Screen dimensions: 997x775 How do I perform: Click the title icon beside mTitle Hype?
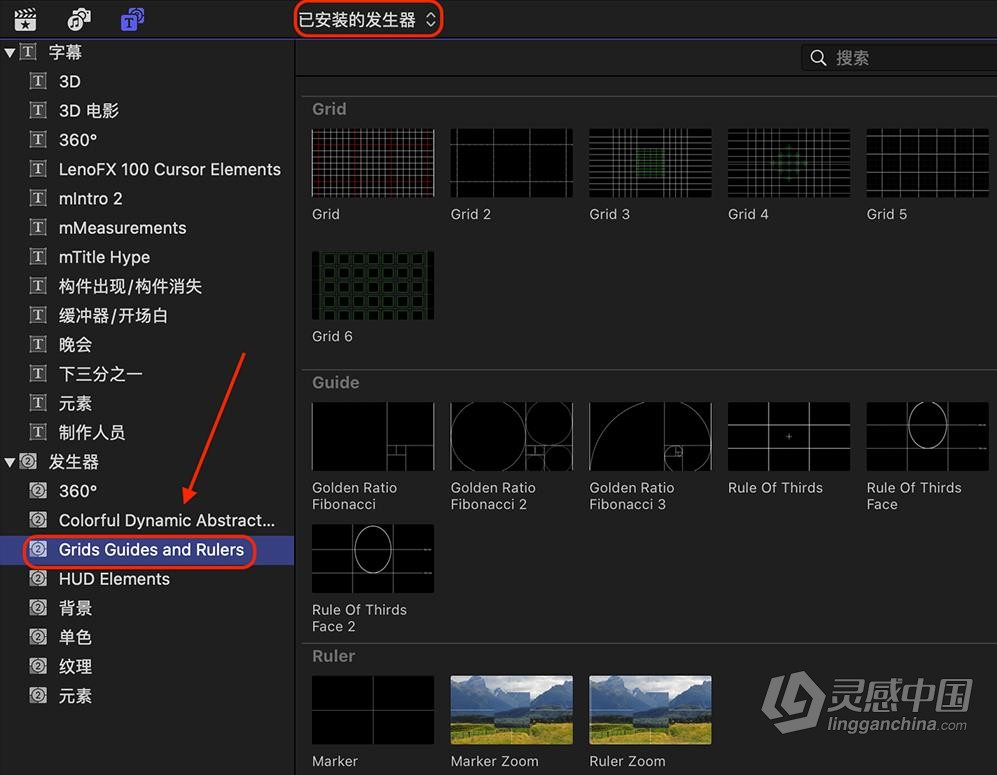pos(38,256)
